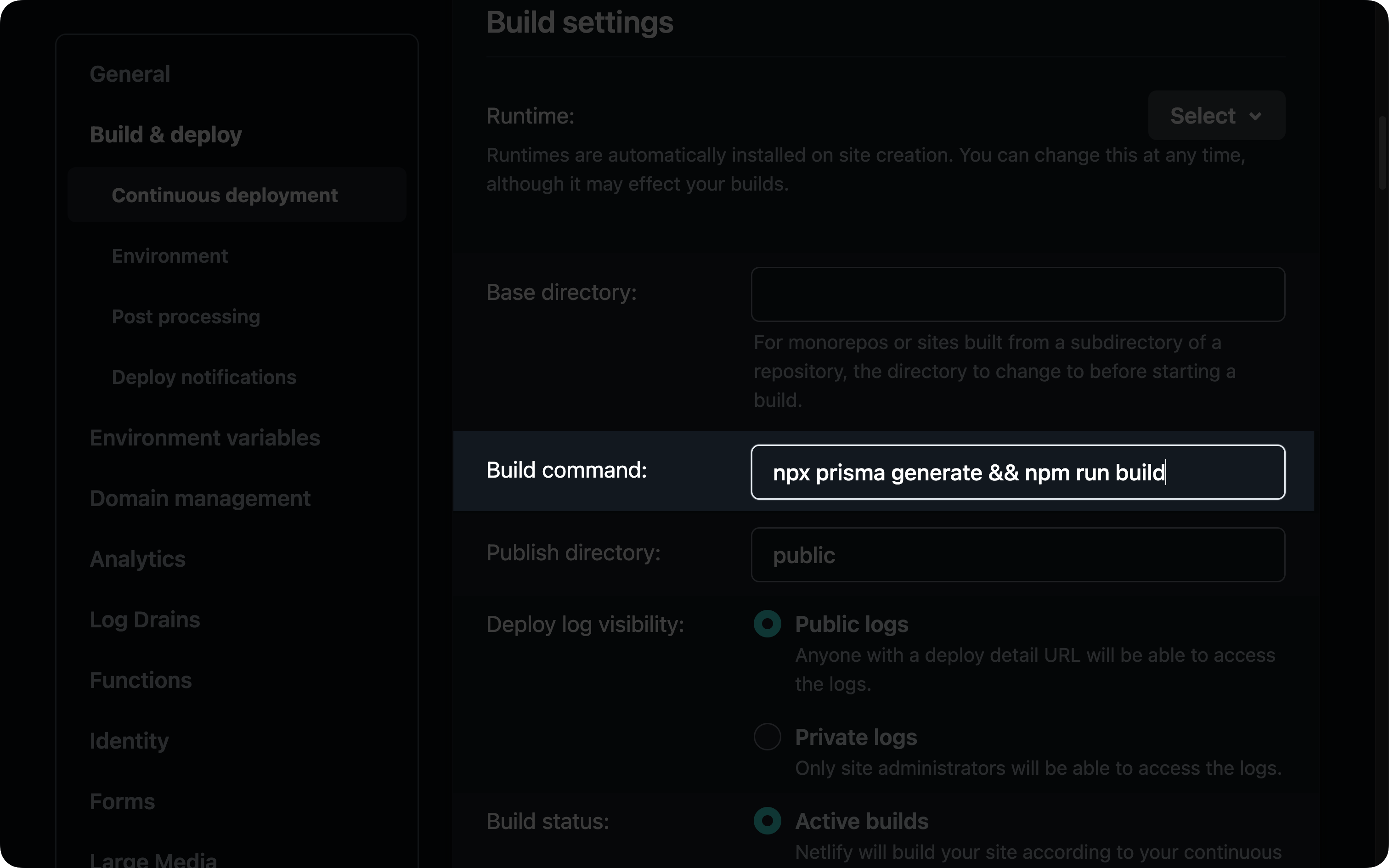Select Domain management sidebar icon

coord(200,498)
